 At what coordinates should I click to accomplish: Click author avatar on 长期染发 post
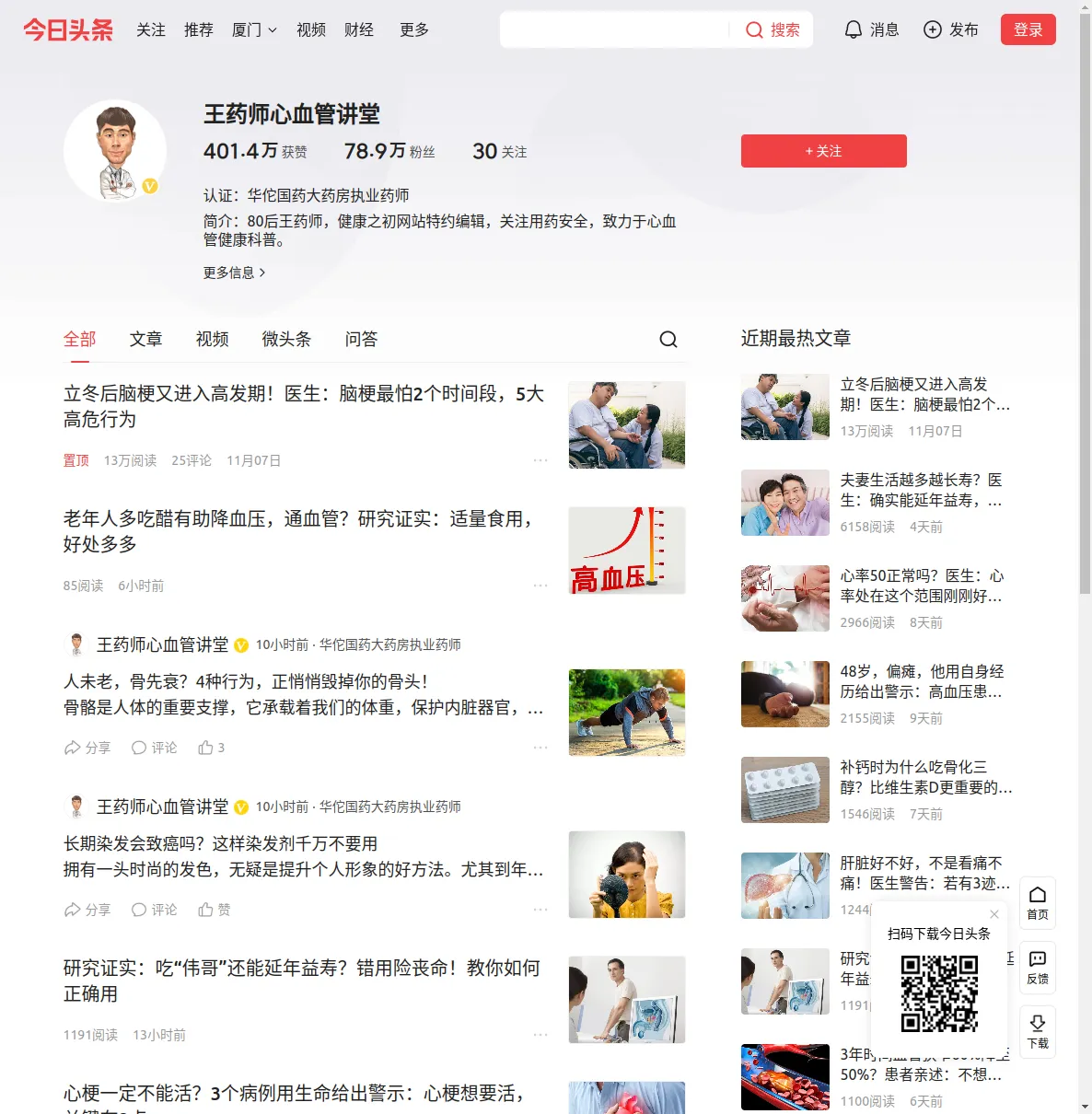pos(76,806)
